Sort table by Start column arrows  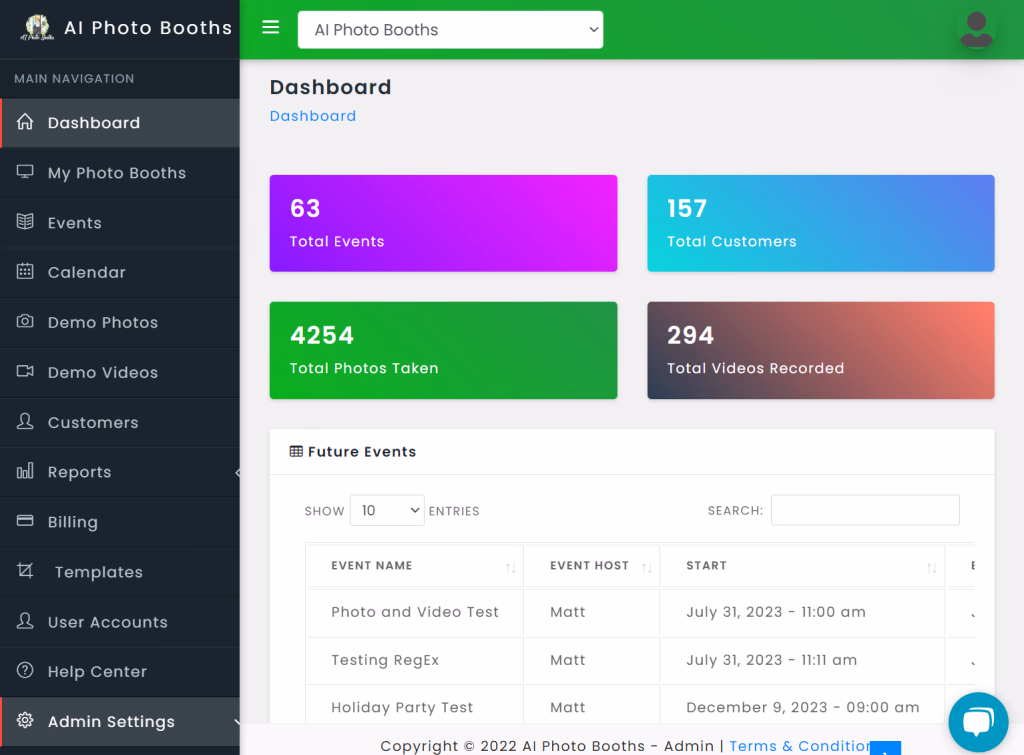931,568
